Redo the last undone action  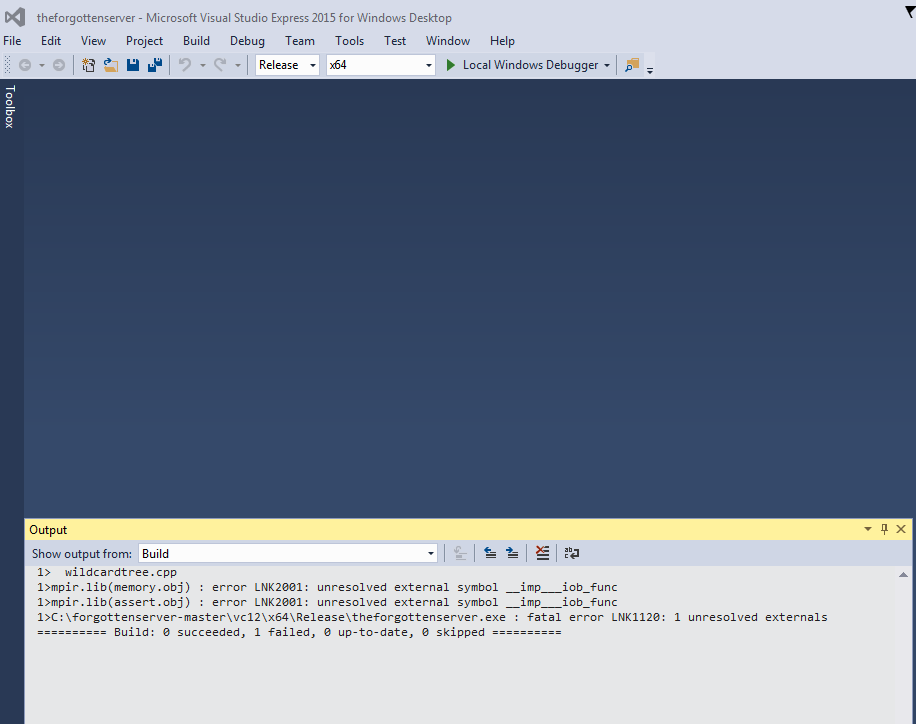click(220, 65)
